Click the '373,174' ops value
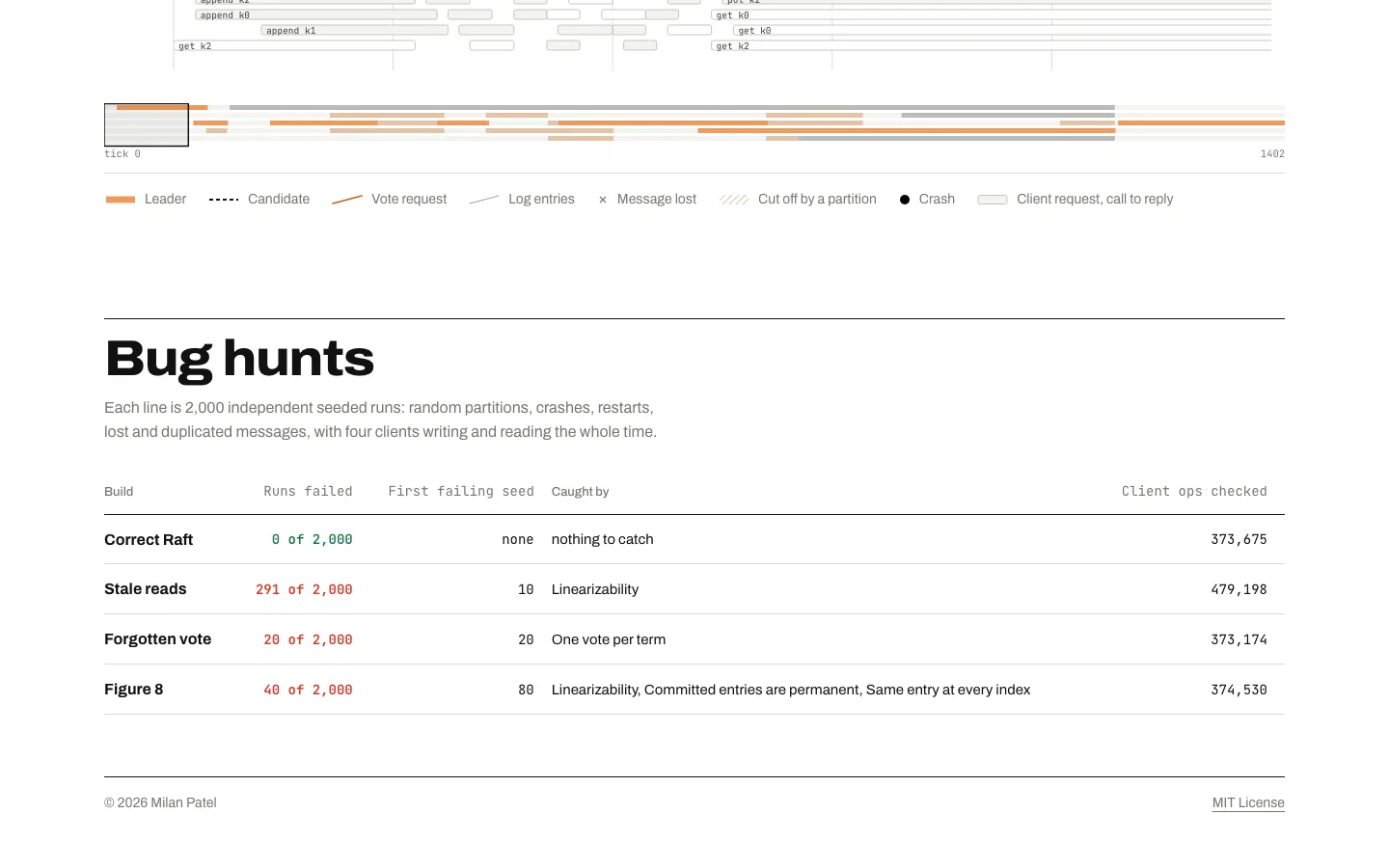1389x868 pixels. coord(1239,639)
